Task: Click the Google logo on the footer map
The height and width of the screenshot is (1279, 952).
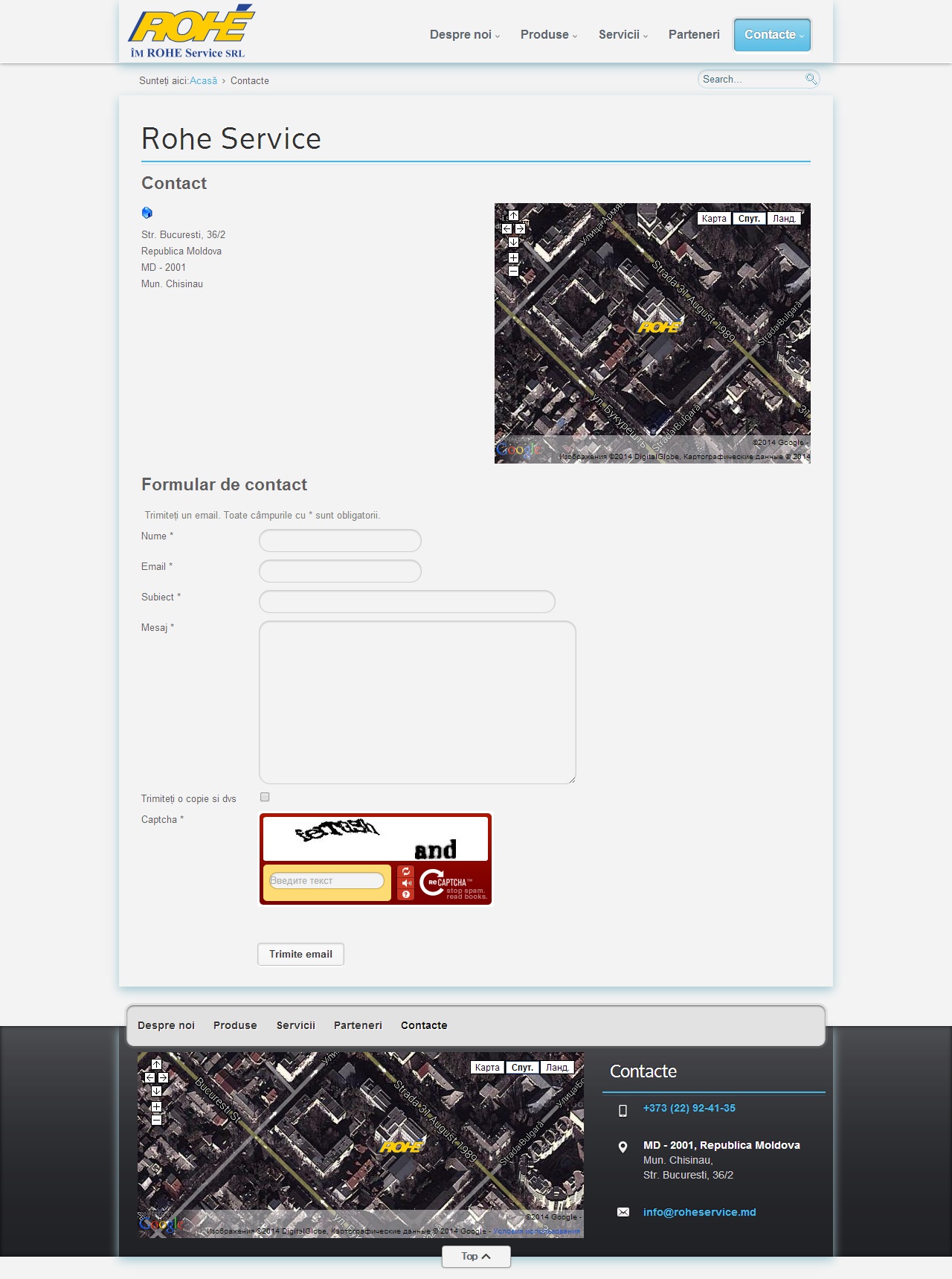Action: pos(161,1224)
